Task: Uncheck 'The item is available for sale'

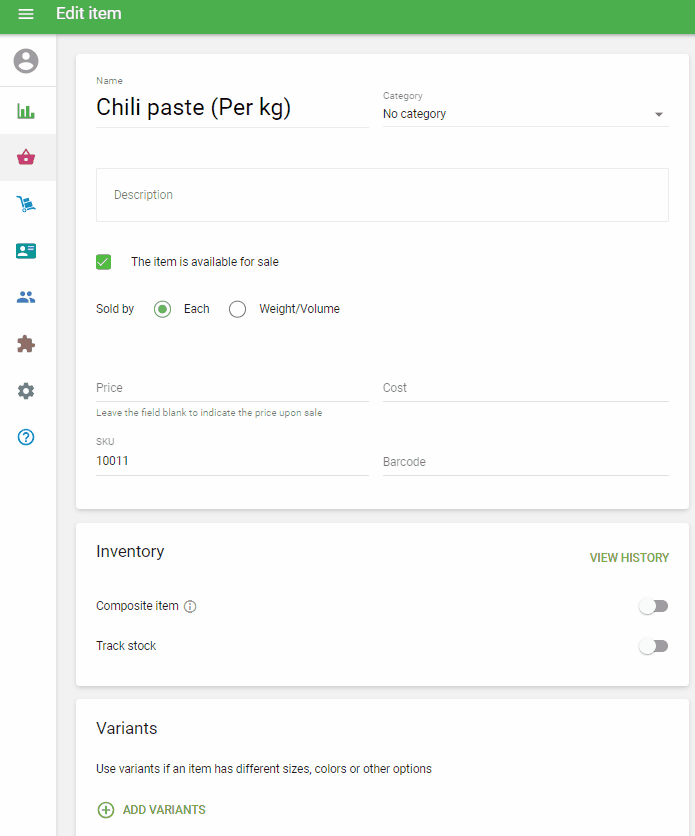Action: [104, 262]
